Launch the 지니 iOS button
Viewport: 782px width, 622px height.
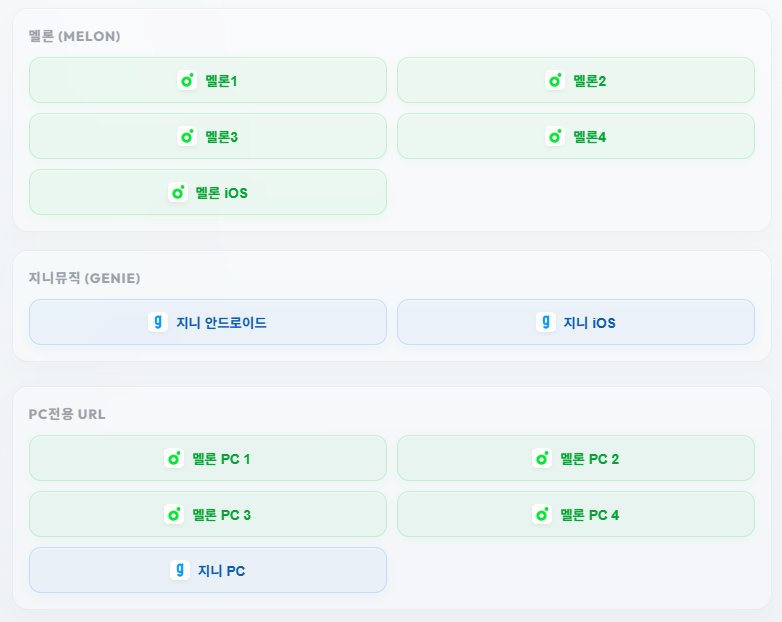[576, 322]
